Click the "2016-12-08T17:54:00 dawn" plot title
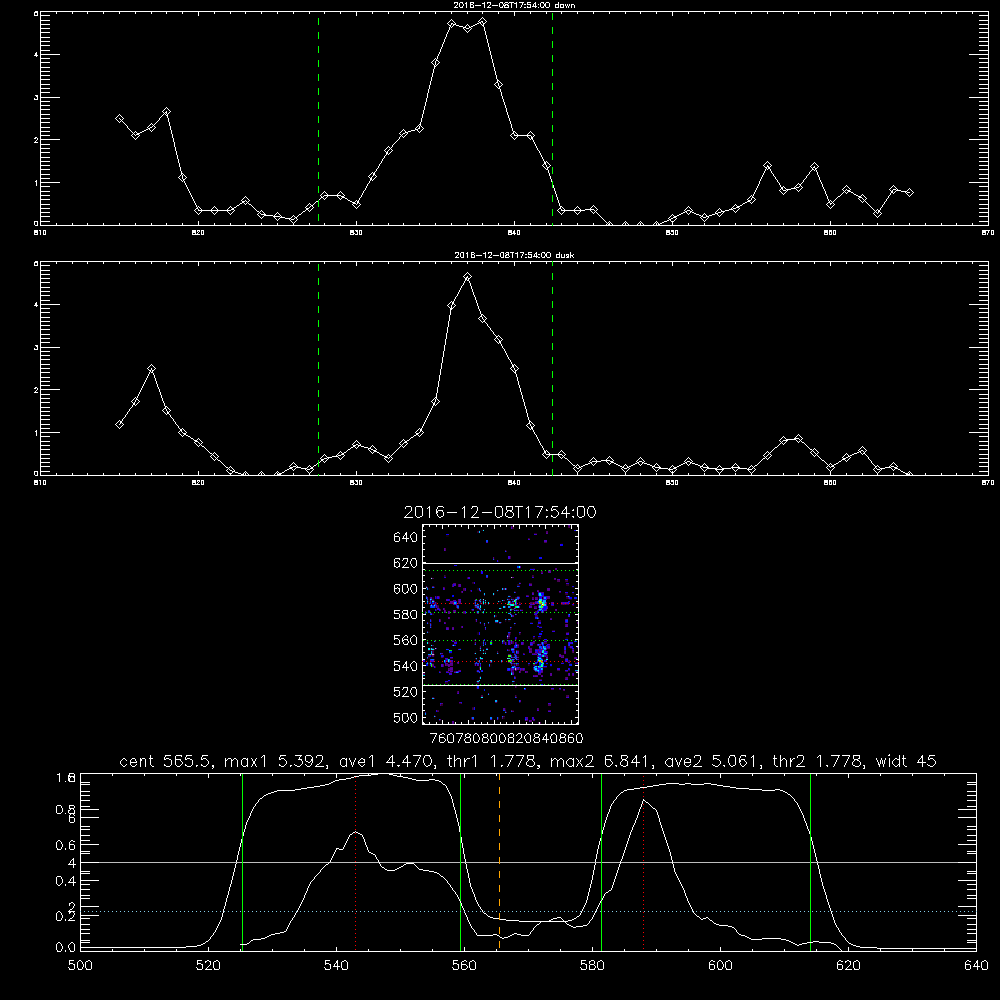This screenshot has width=1000, height=1000. coord(514,5)
